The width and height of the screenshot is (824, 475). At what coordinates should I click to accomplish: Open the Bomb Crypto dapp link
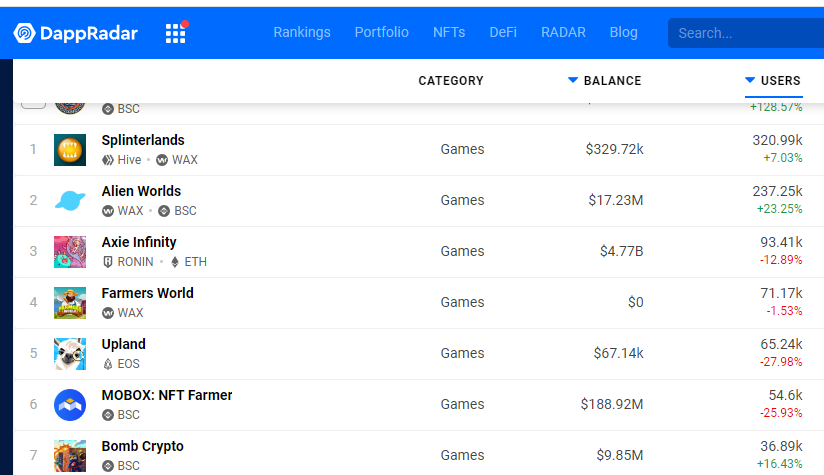pyautogui.click(x=142, y=446)
